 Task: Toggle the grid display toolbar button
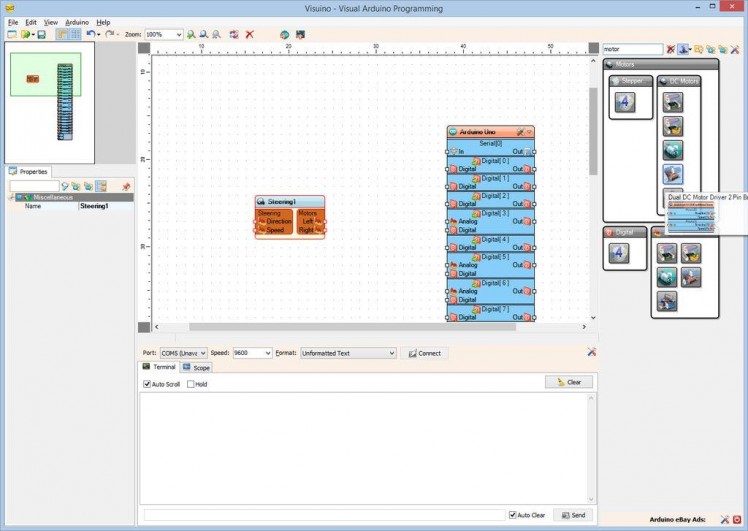[74, 34]
